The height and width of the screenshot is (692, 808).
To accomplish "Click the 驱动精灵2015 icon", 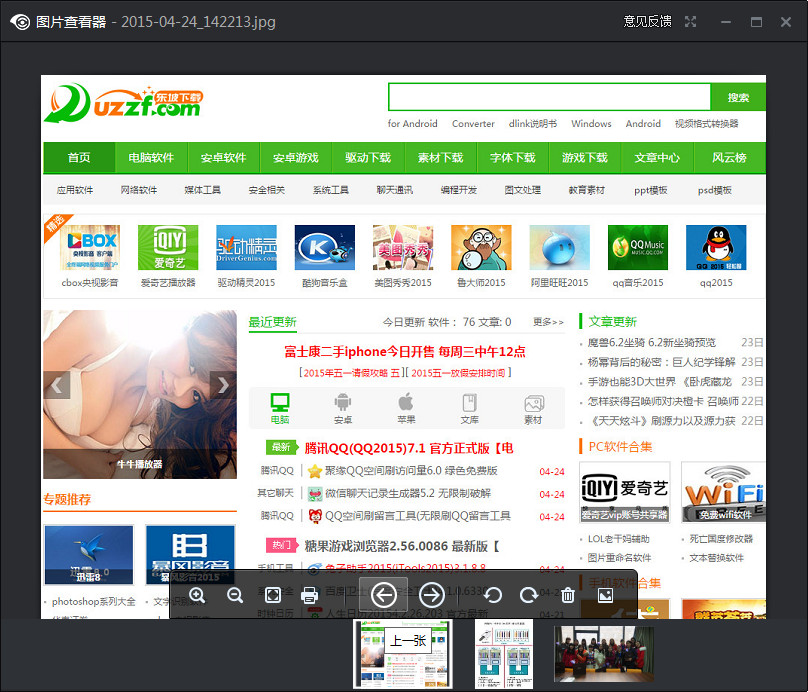I will coord(246,247).
